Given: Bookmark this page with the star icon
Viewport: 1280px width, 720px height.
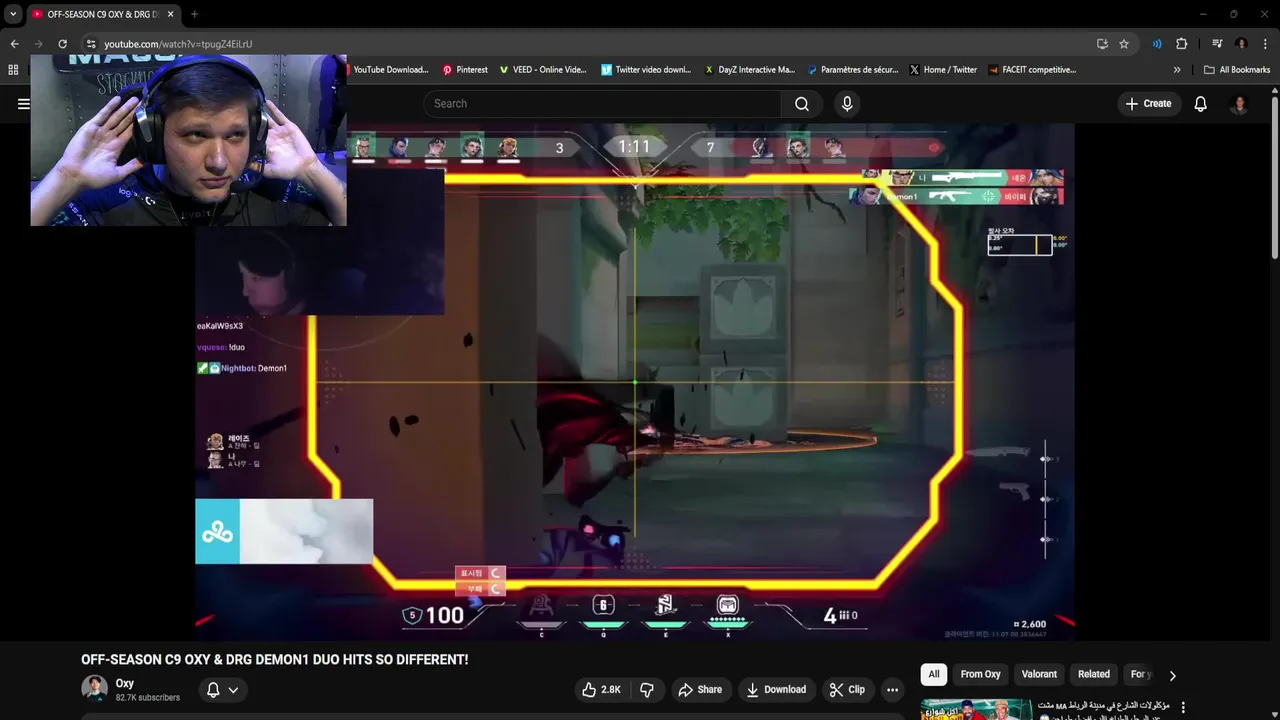Looking at the screenshot, I should 1124,44.
